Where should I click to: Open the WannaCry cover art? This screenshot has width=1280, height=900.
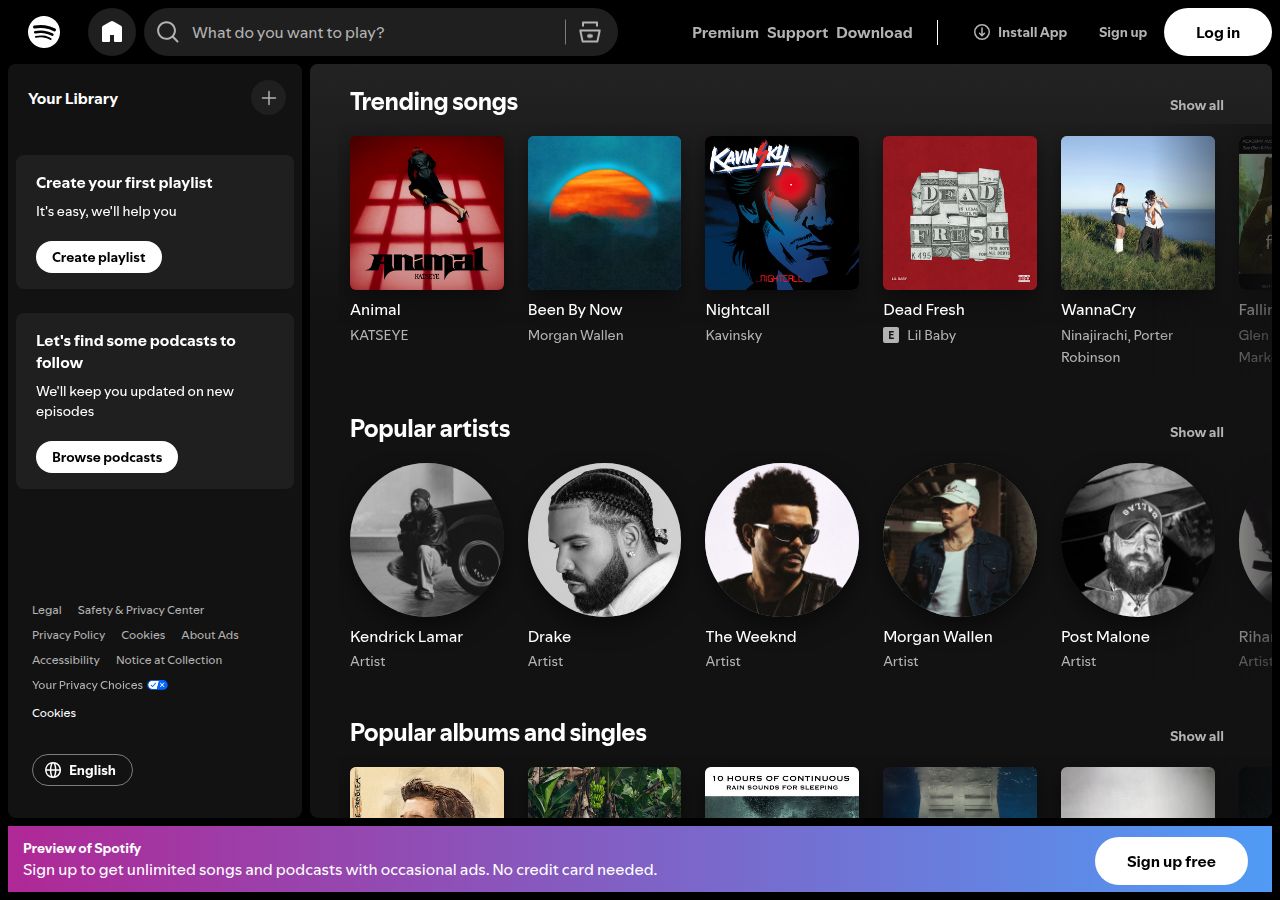[1138, 213]
